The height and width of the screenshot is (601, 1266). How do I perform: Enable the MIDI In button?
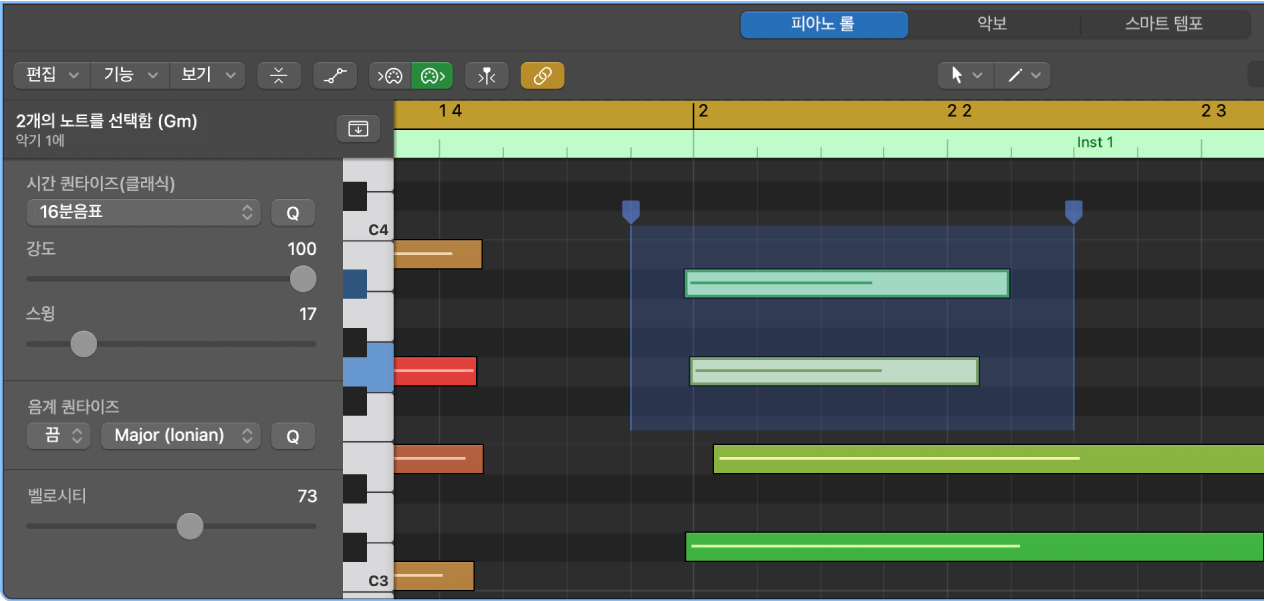390,75
